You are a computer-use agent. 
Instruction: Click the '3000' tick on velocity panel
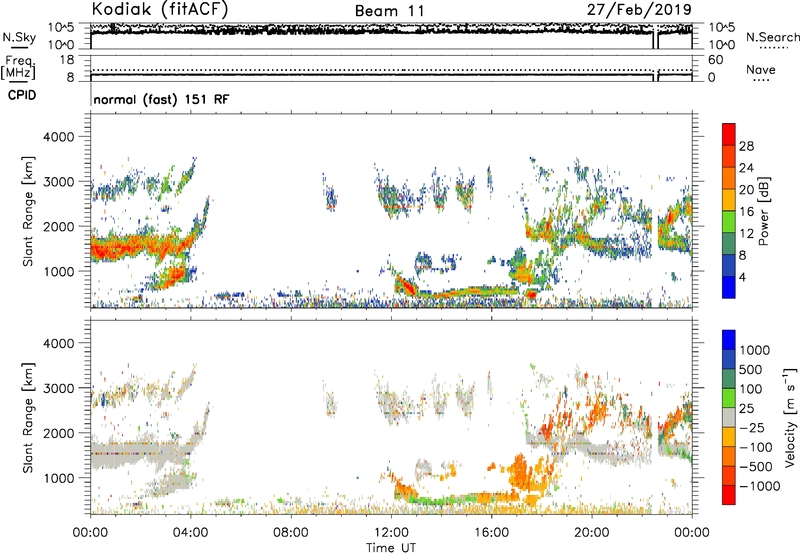[59, 389]
